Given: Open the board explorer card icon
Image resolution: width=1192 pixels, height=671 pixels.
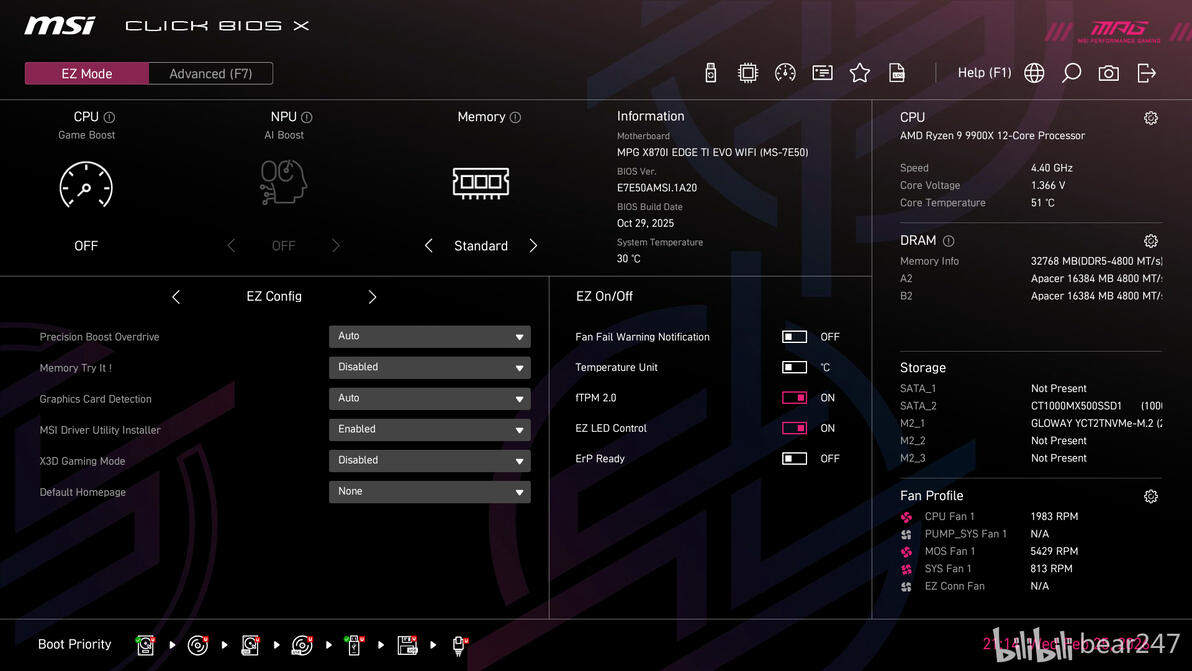Looking at the screenshot, I should (823, 73).
